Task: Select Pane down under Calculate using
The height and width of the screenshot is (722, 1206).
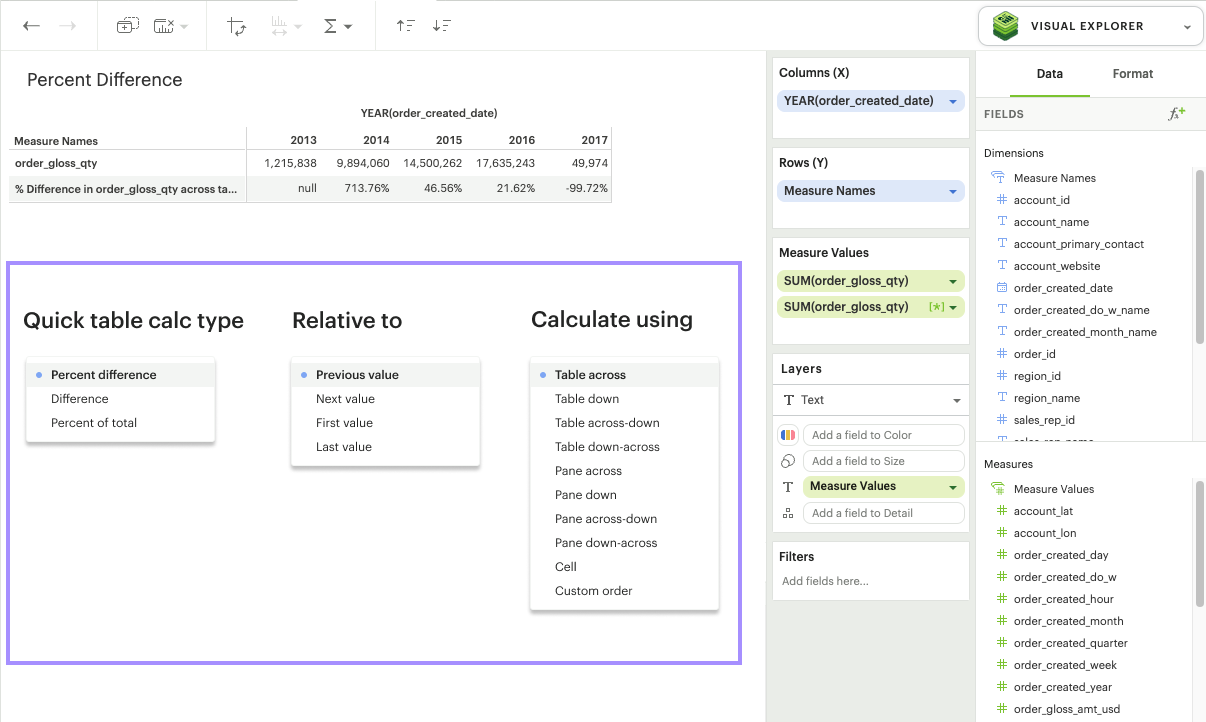Action: 586,495
